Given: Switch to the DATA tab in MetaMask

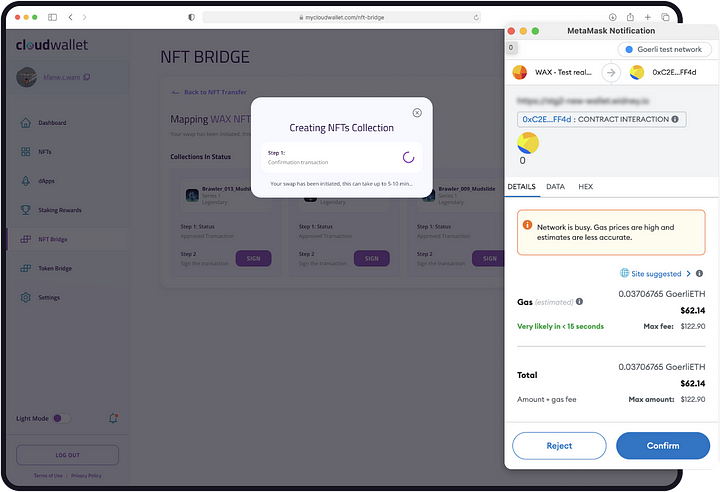Looking at the screenshot, I should click(x=555, y=187).
